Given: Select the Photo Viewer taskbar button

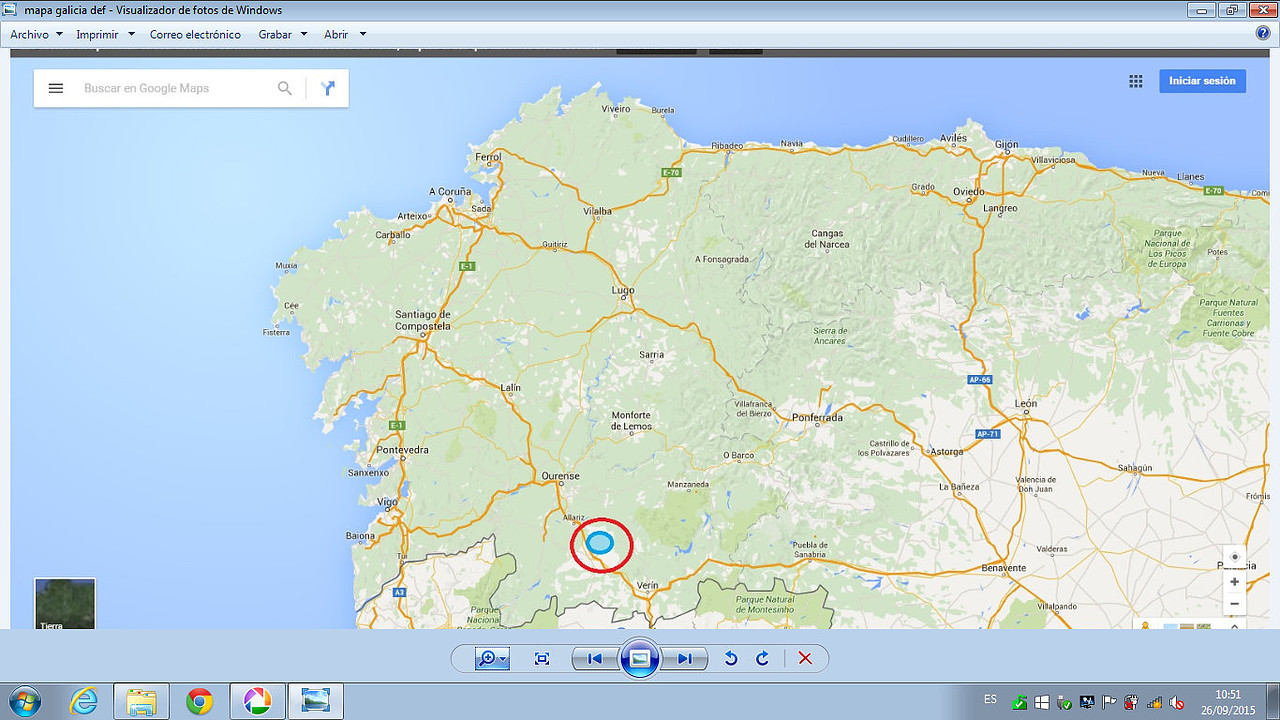Looking at the screenshot, I should [x=316, y=702].
